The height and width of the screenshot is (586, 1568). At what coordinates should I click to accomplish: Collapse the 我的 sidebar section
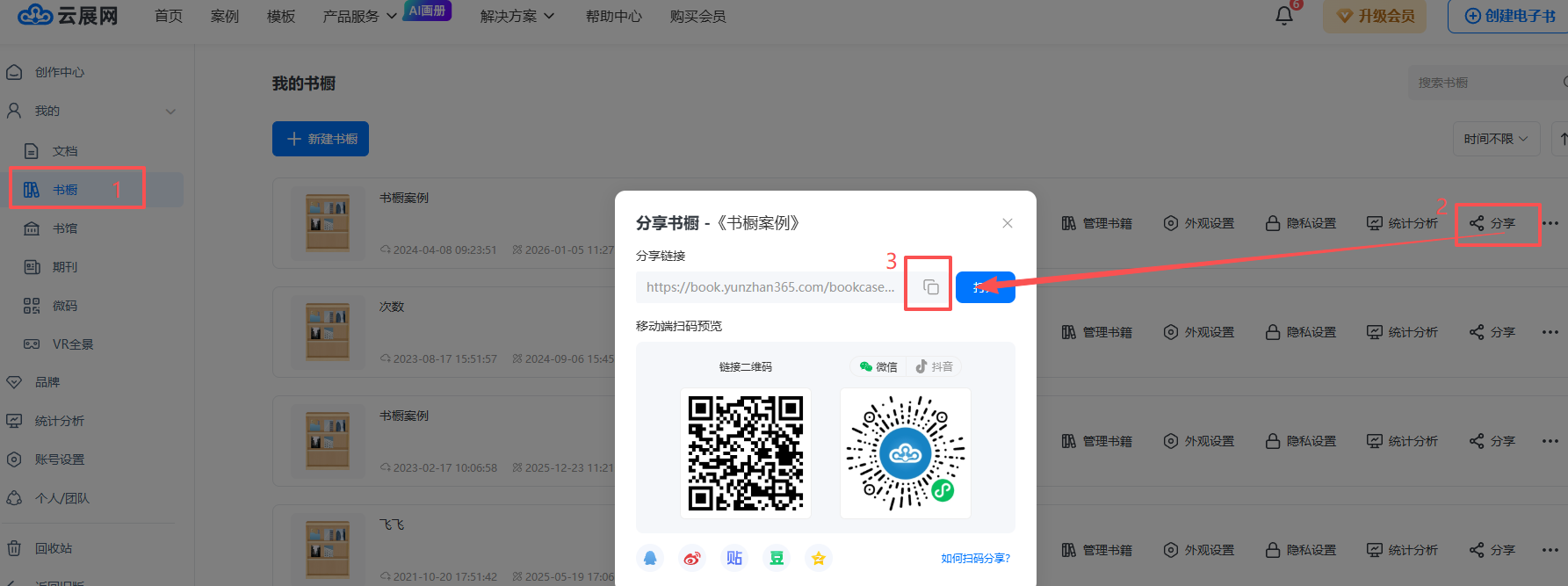tap(170, 112)
